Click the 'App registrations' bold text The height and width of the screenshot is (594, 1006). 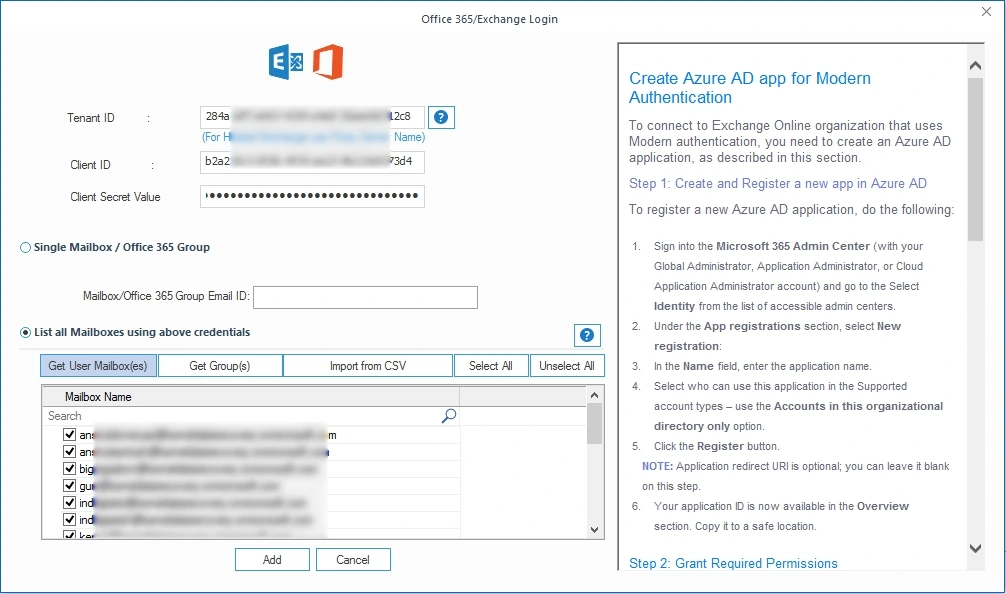point(752,327)
